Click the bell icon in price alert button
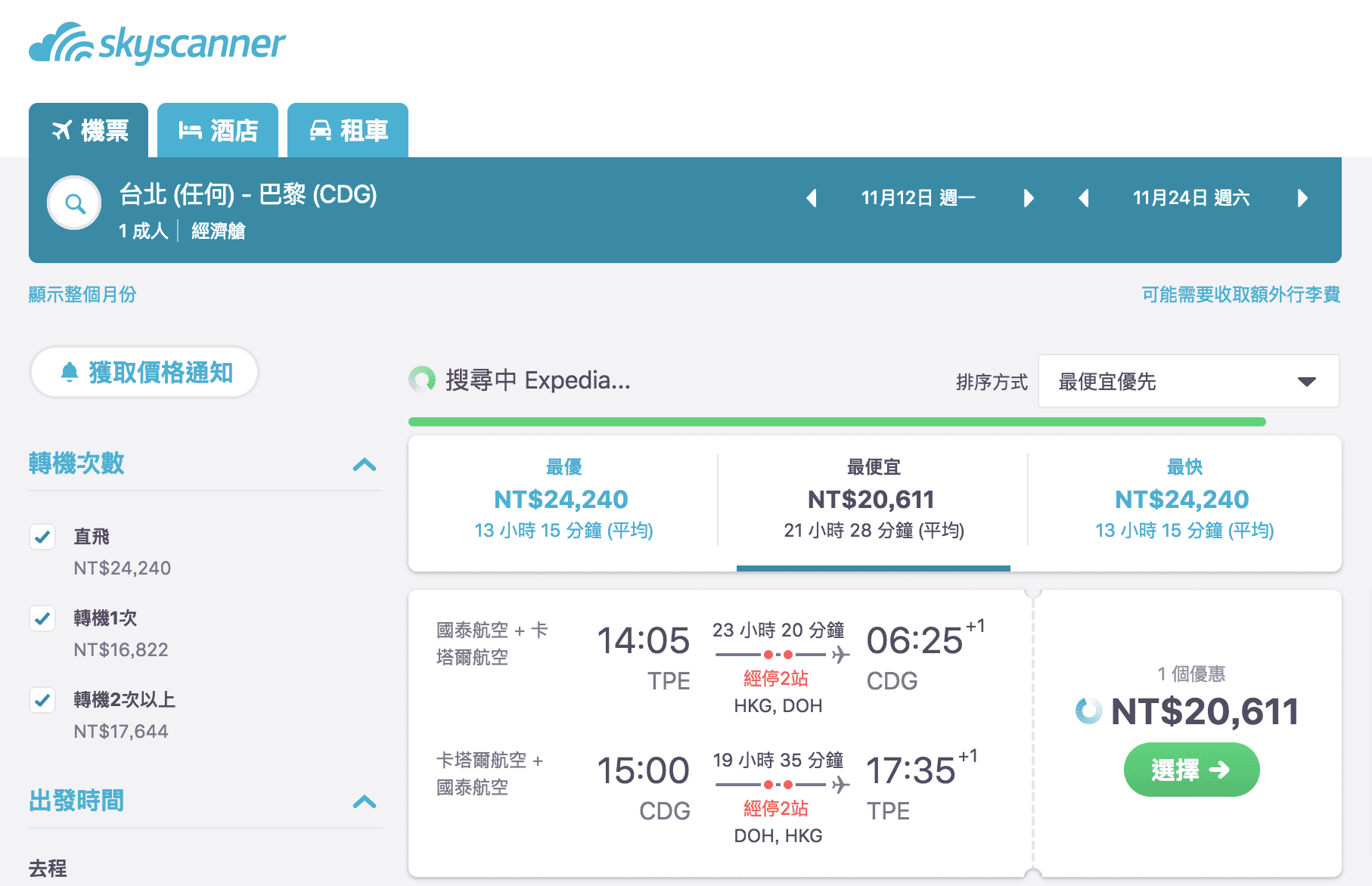Image resolution: width=1372 pixels, height=886 pixels. tap(70, 372)
